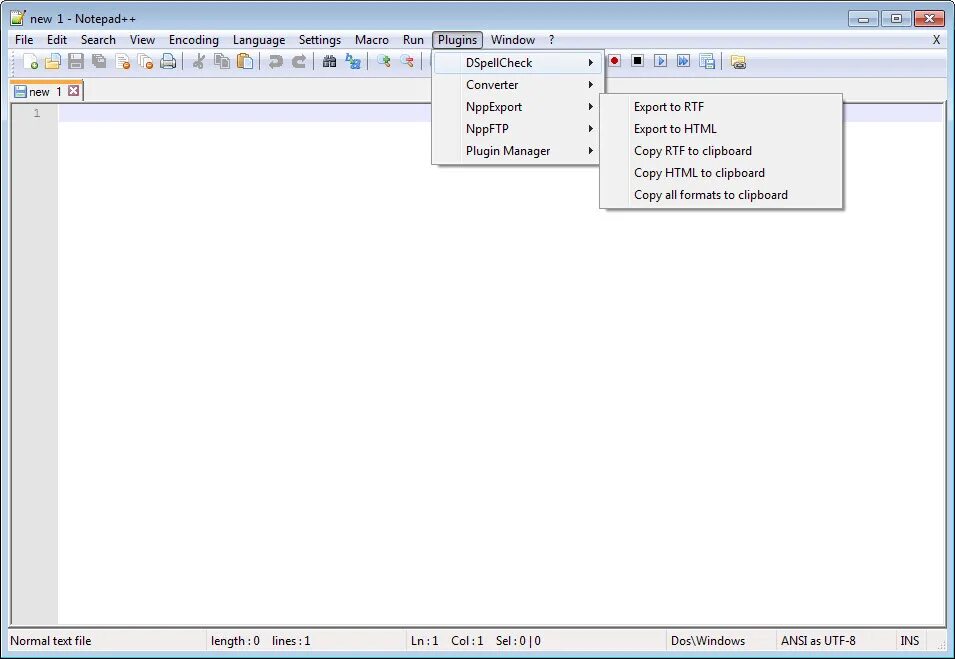Open the Language menu
This screenshot has height=659, width=955.
coord(259,40)
